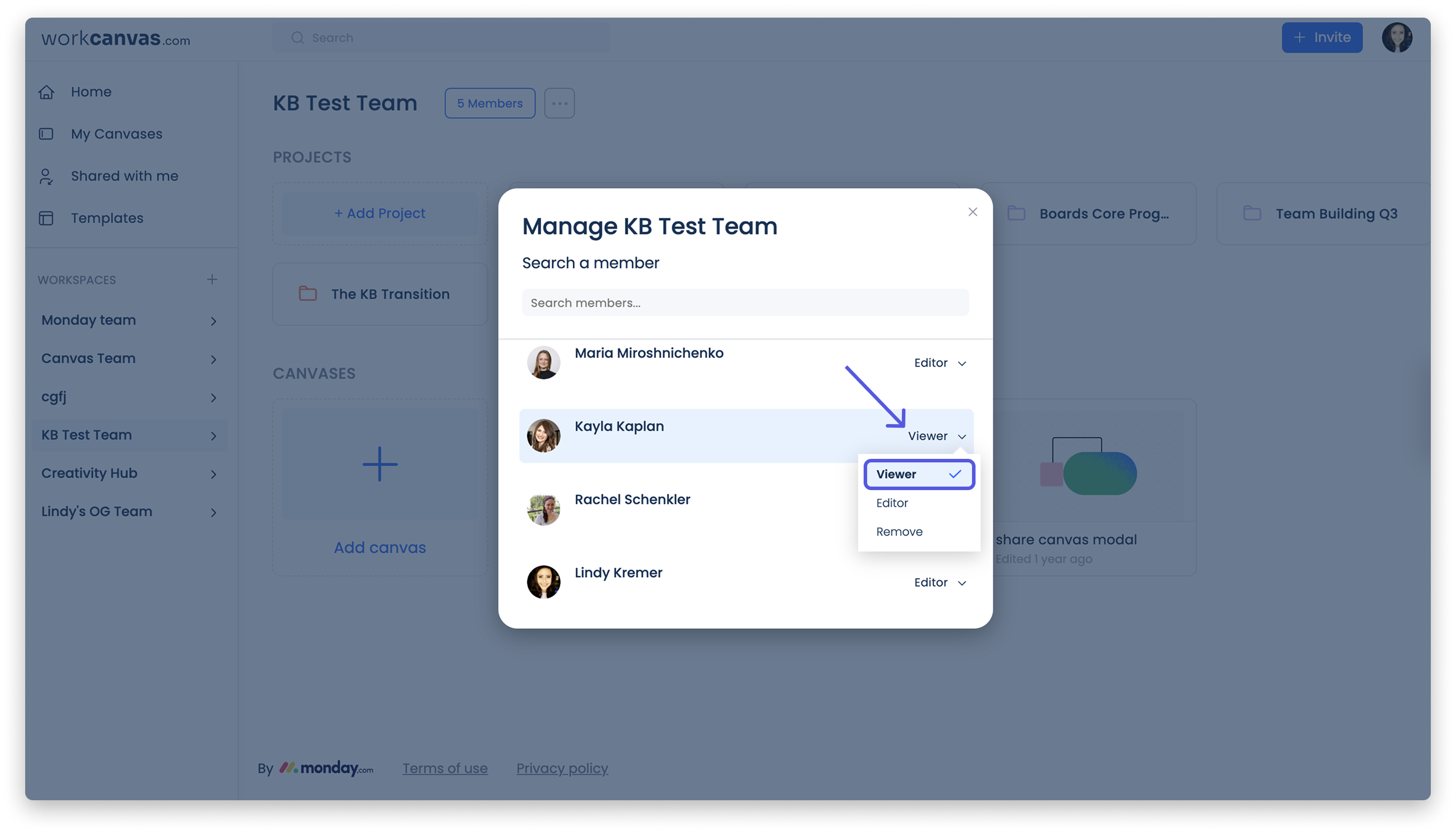Open Maria Miroshnichenko's Editor role dropdown
The image size is (1456, 833).
click(940, 363)
